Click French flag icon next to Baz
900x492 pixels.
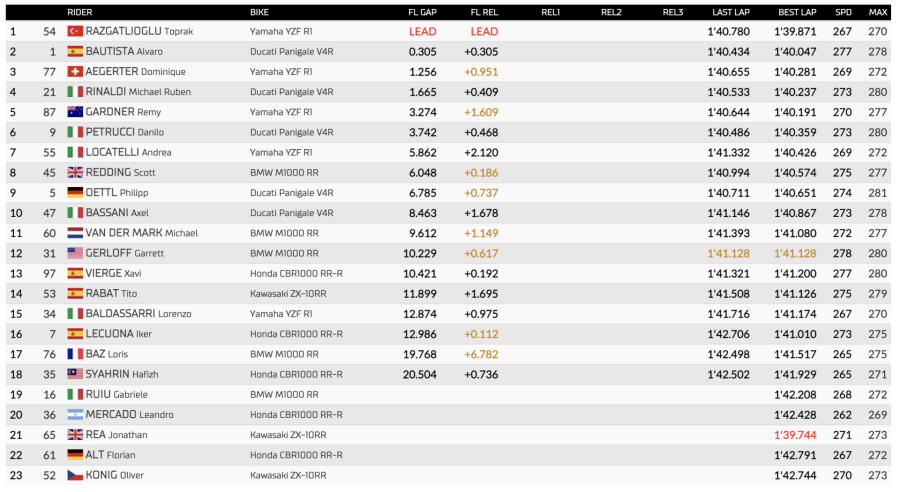(x=74, y=354)
